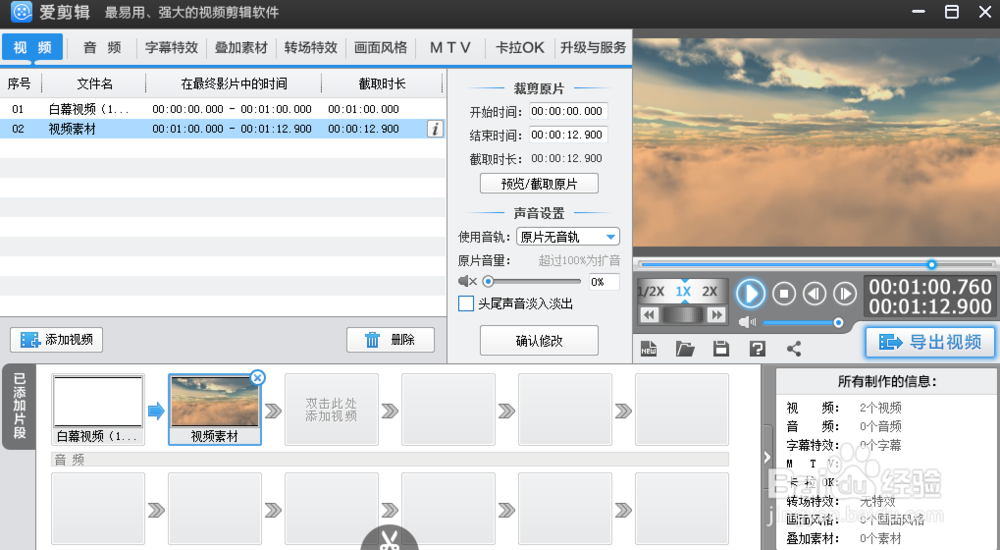The height and width of the screenshot is (550, 1000).
Task: Select row 02 视频素材 in file list
Action: (223, 129)
